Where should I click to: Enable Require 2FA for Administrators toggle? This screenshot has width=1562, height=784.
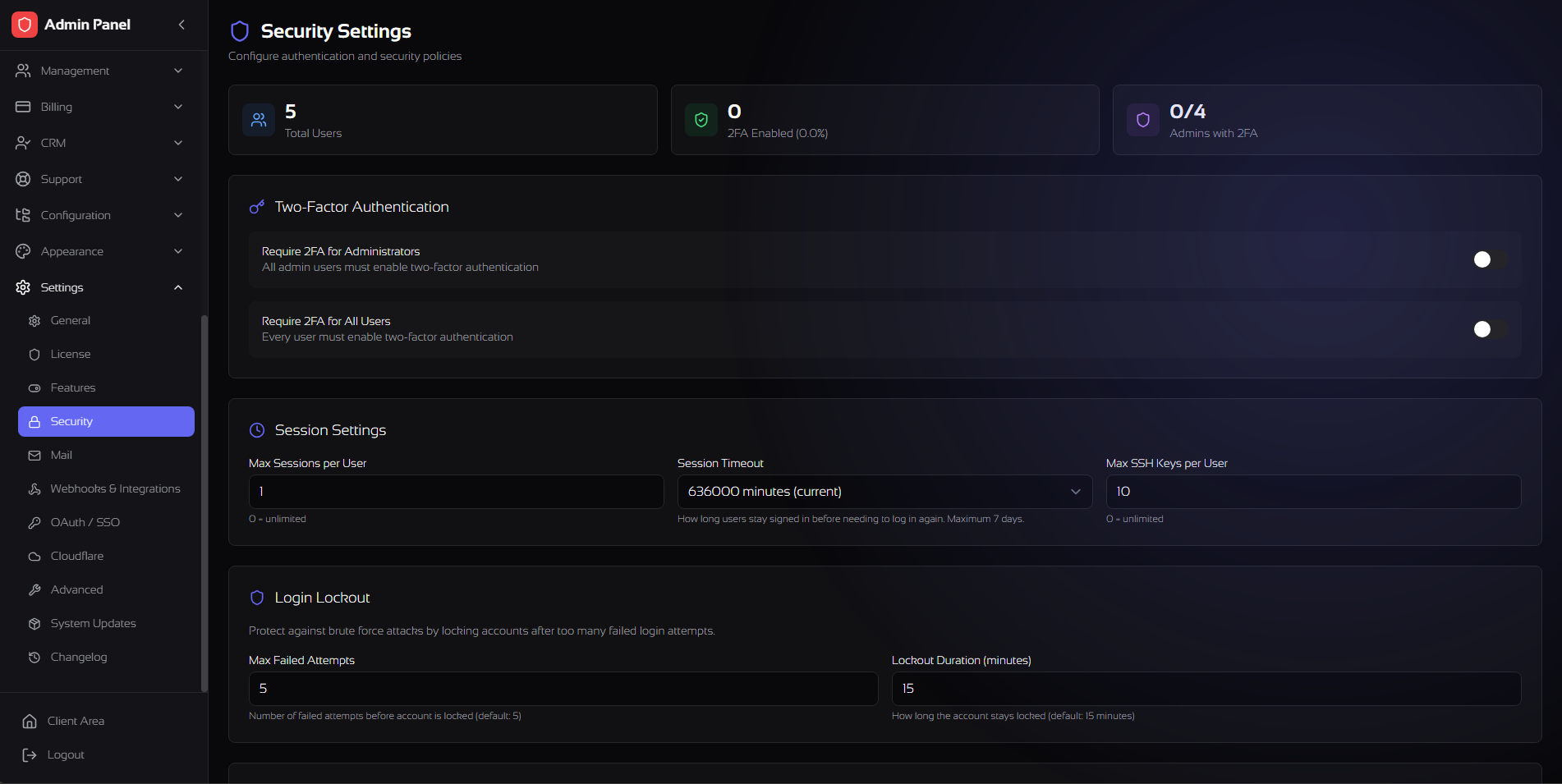click(1490, 259)
